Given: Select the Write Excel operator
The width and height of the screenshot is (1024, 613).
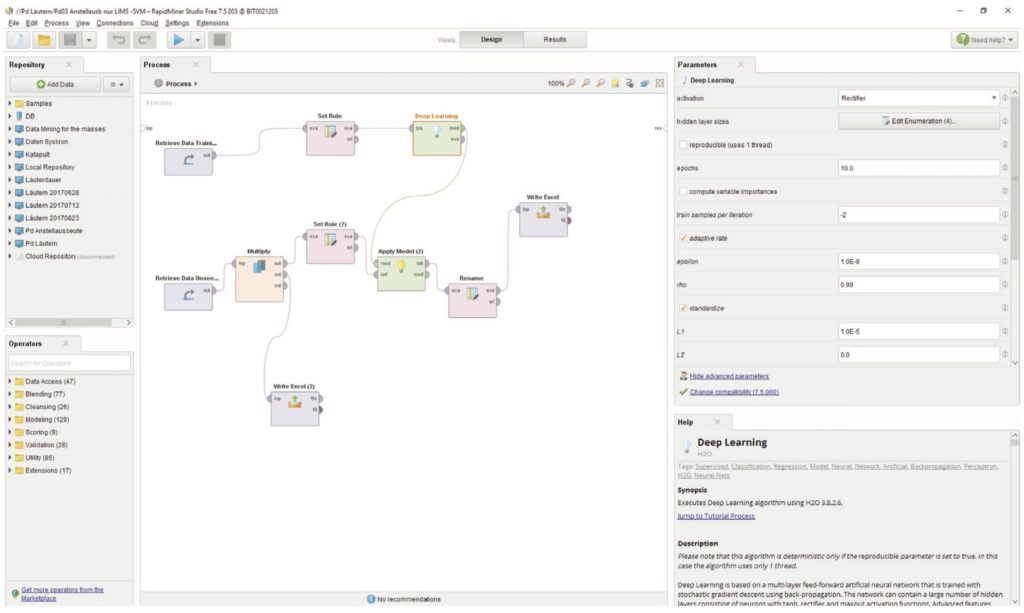Looking at the screenshot, I should click(x=543, y=219).
